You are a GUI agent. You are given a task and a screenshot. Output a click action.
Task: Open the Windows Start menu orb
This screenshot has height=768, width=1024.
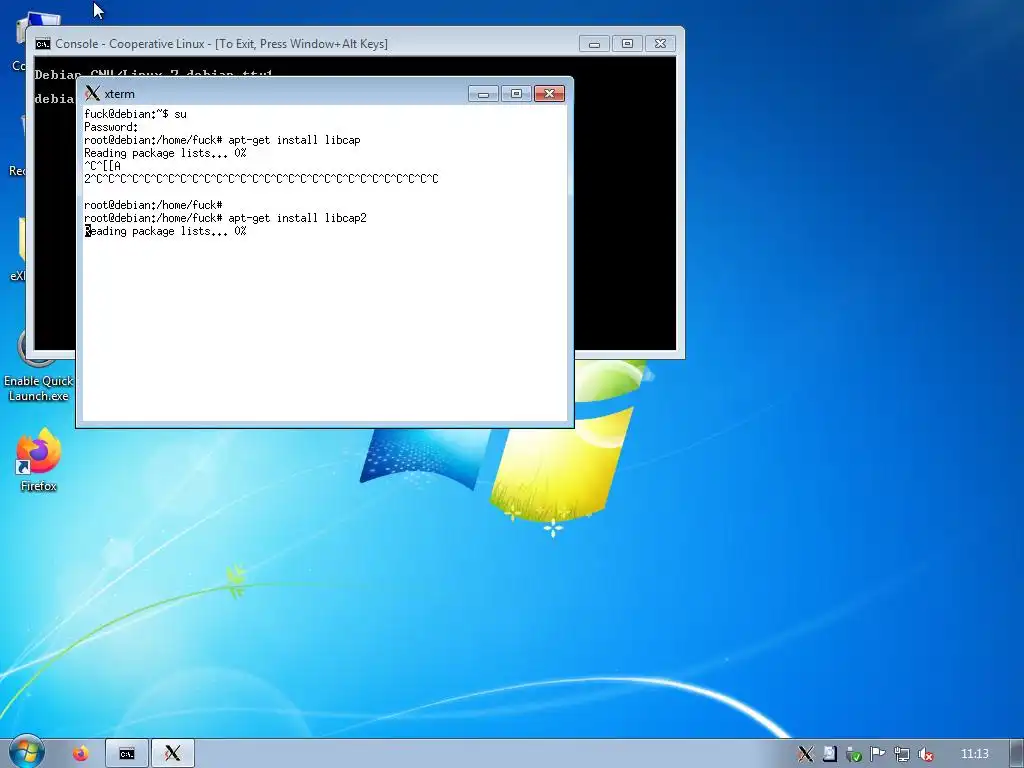tap(26, 752)
